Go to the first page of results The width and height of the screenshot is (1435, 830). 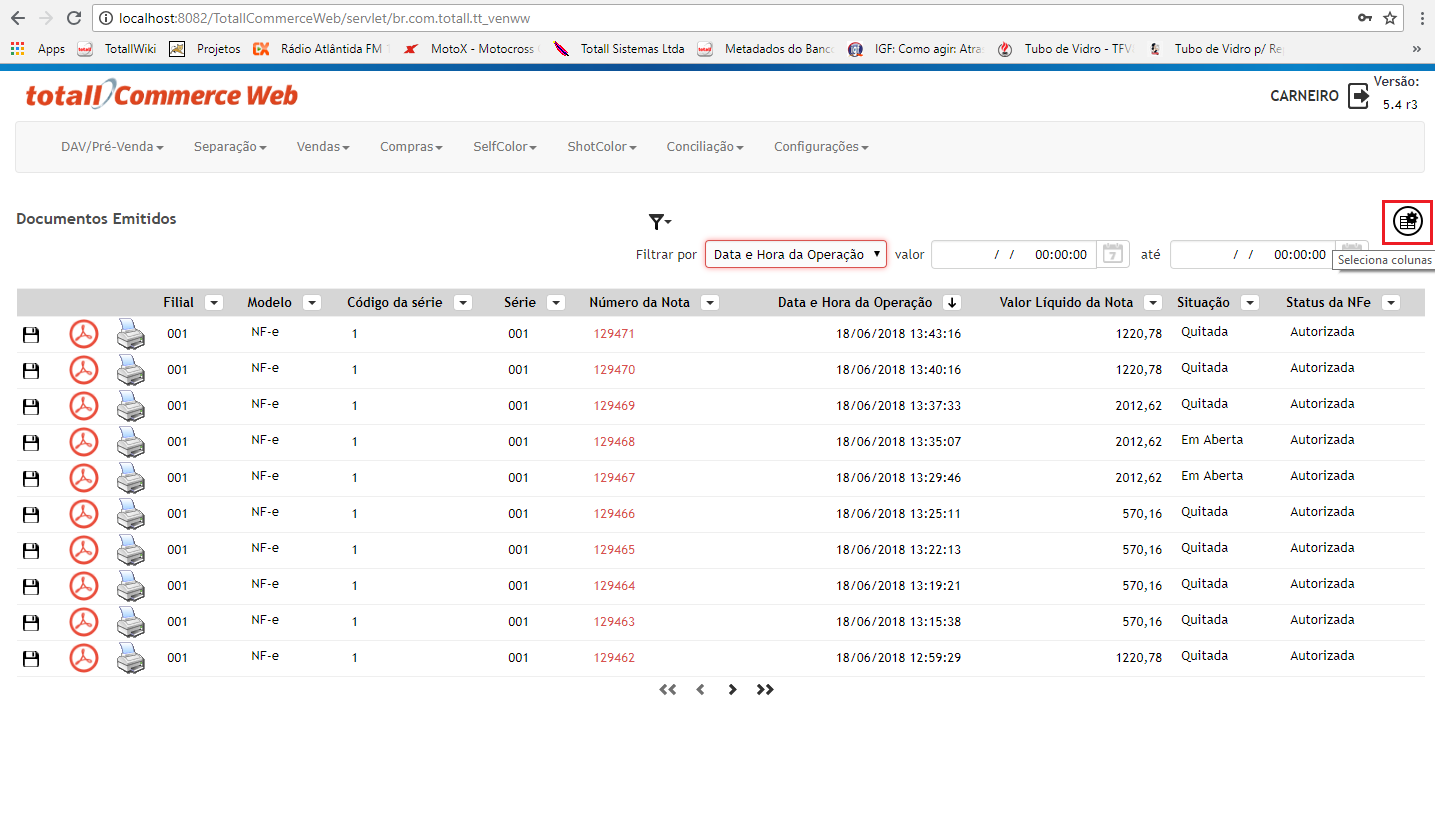coord(668,689)
